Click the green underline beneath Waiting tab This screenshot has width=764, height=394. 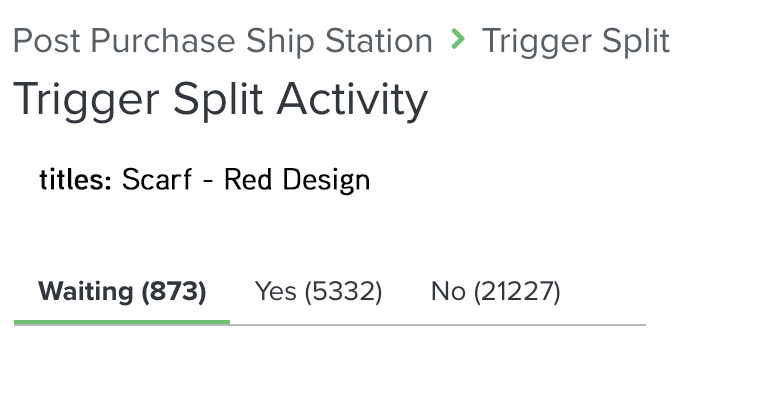pyautogui.click(x=122, y=322)
